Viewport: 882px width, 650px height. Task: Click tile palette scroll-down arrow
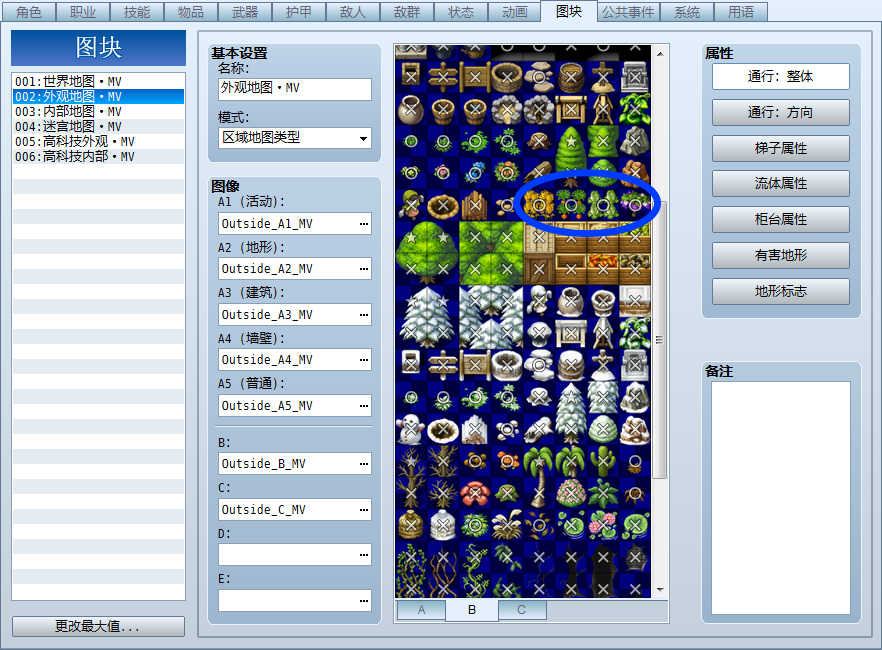[x=660, y=590]
